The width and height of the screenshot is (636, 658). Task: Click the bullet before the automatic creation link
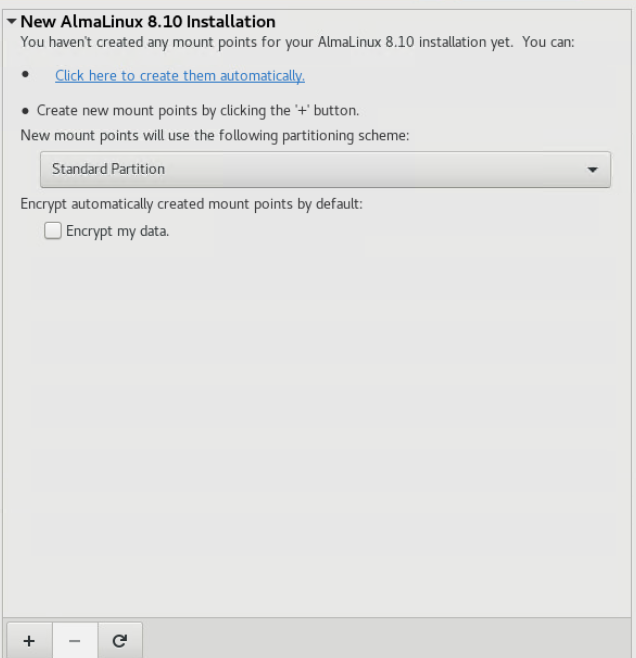(x=25, y=76)
